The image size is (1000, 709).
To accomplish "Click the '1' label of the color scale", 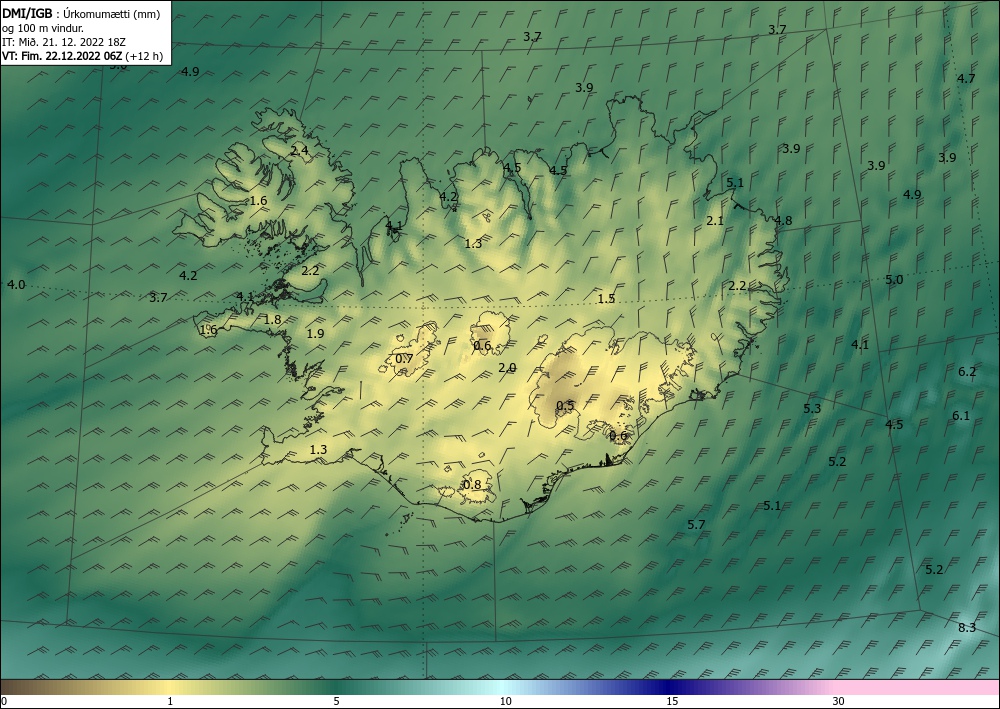I will tap(170, 701).
